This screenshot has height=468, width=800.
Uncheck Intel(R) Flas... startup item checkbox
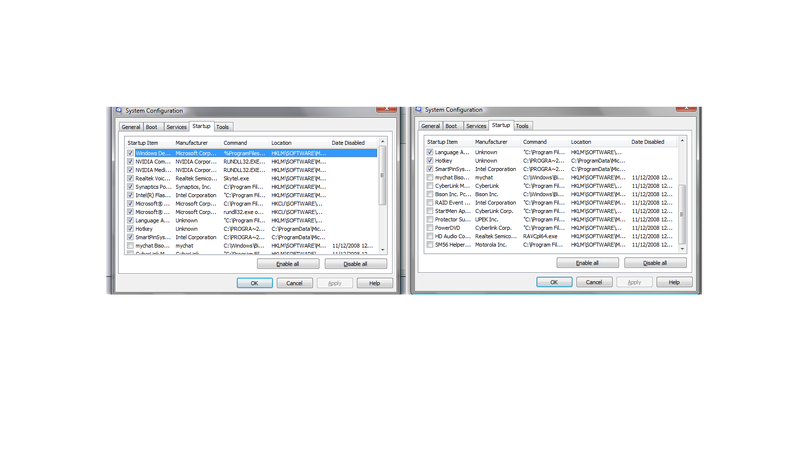pyautogui.click(x=131, y=195)
